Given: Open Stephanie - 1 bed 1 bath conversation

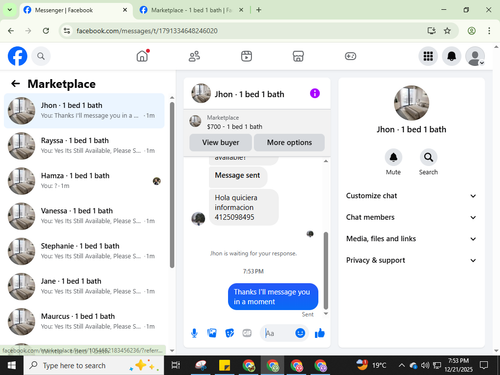Looking at the screenshot, I should [x=84, y=251].
